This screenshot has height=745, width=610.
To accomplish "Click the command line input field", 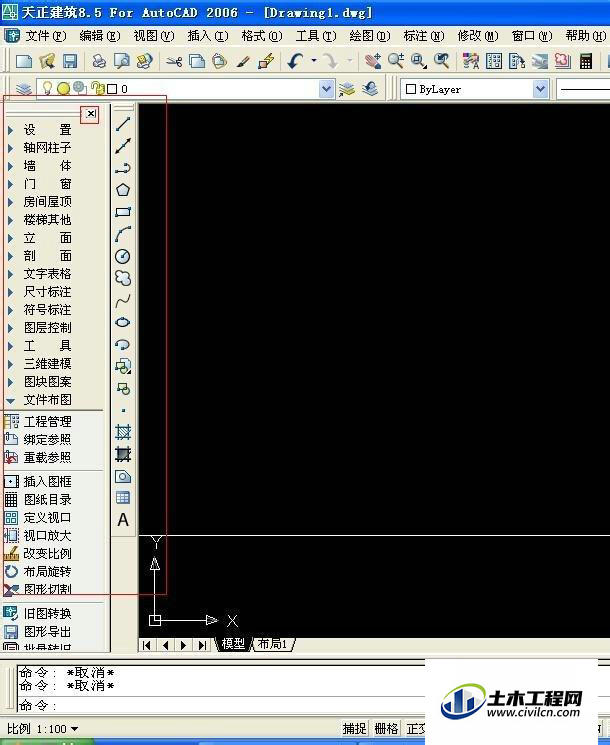I will pos(221,706).
